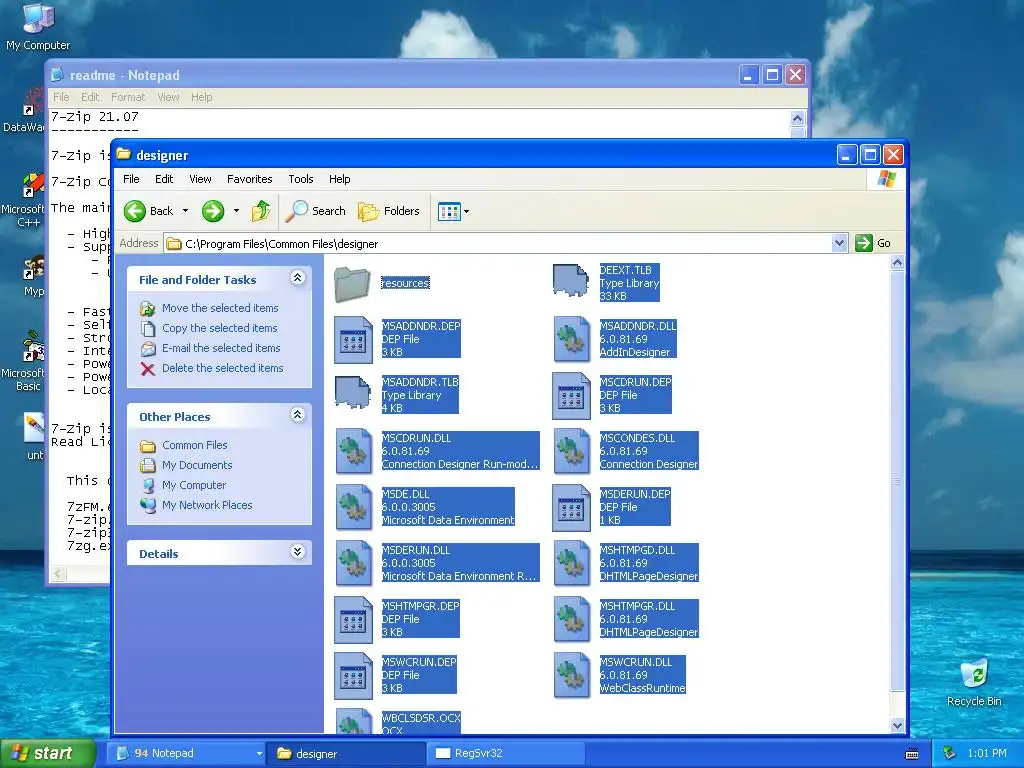Open the Back history dropdown arrow
Image resolution: width=1024 pixels, height=768 pixels.
[x=185, y=211]
